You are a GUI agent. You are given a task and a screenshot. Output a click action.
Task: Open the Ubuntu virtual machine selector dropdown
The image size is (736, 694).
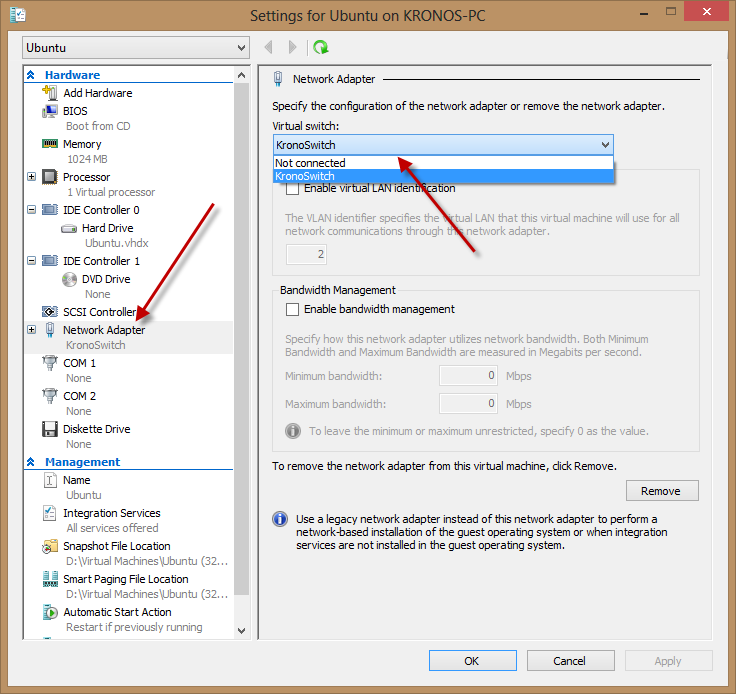[x=136, y=48]
